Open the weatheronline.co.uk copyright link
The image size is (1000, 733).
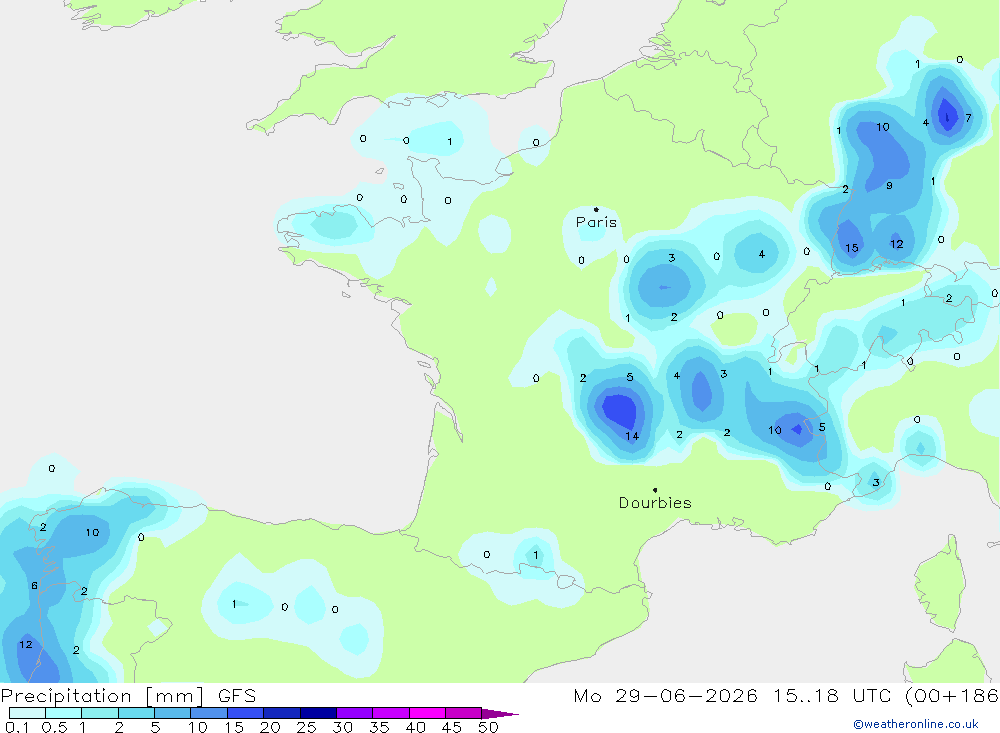point(916,724)
